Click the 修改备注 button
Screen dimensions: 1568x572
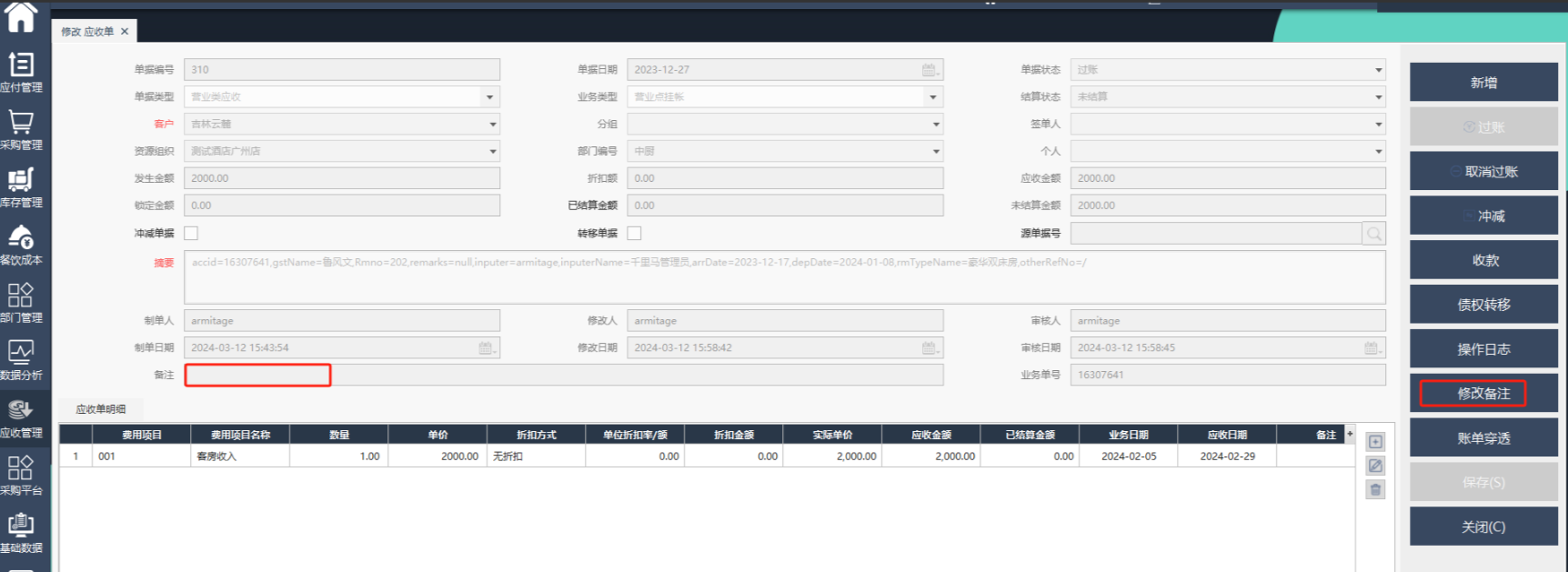click(1483, 394)
